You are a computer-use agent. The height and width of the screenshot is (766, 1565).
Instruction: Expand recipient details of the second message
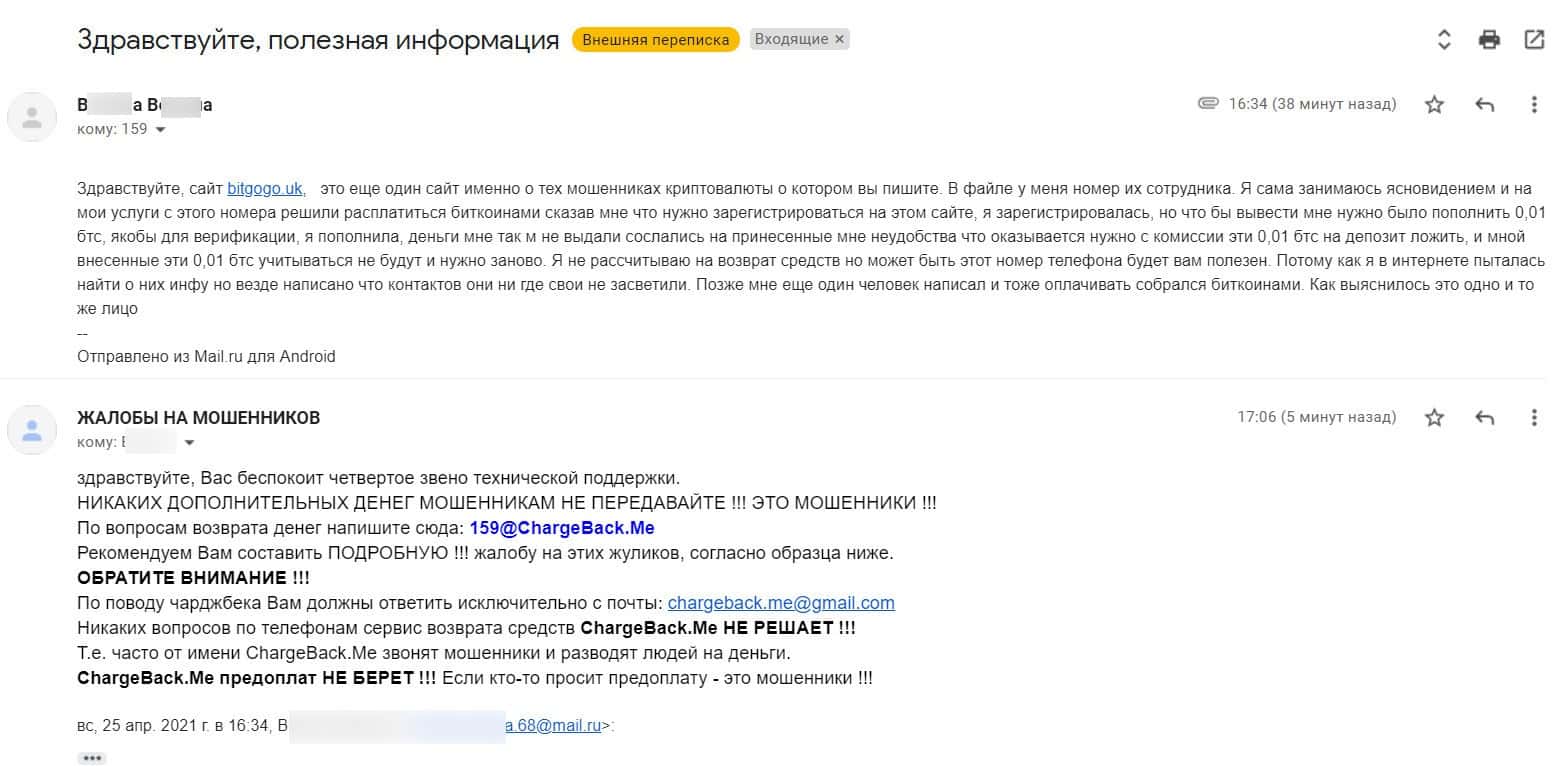pos(189,443)
